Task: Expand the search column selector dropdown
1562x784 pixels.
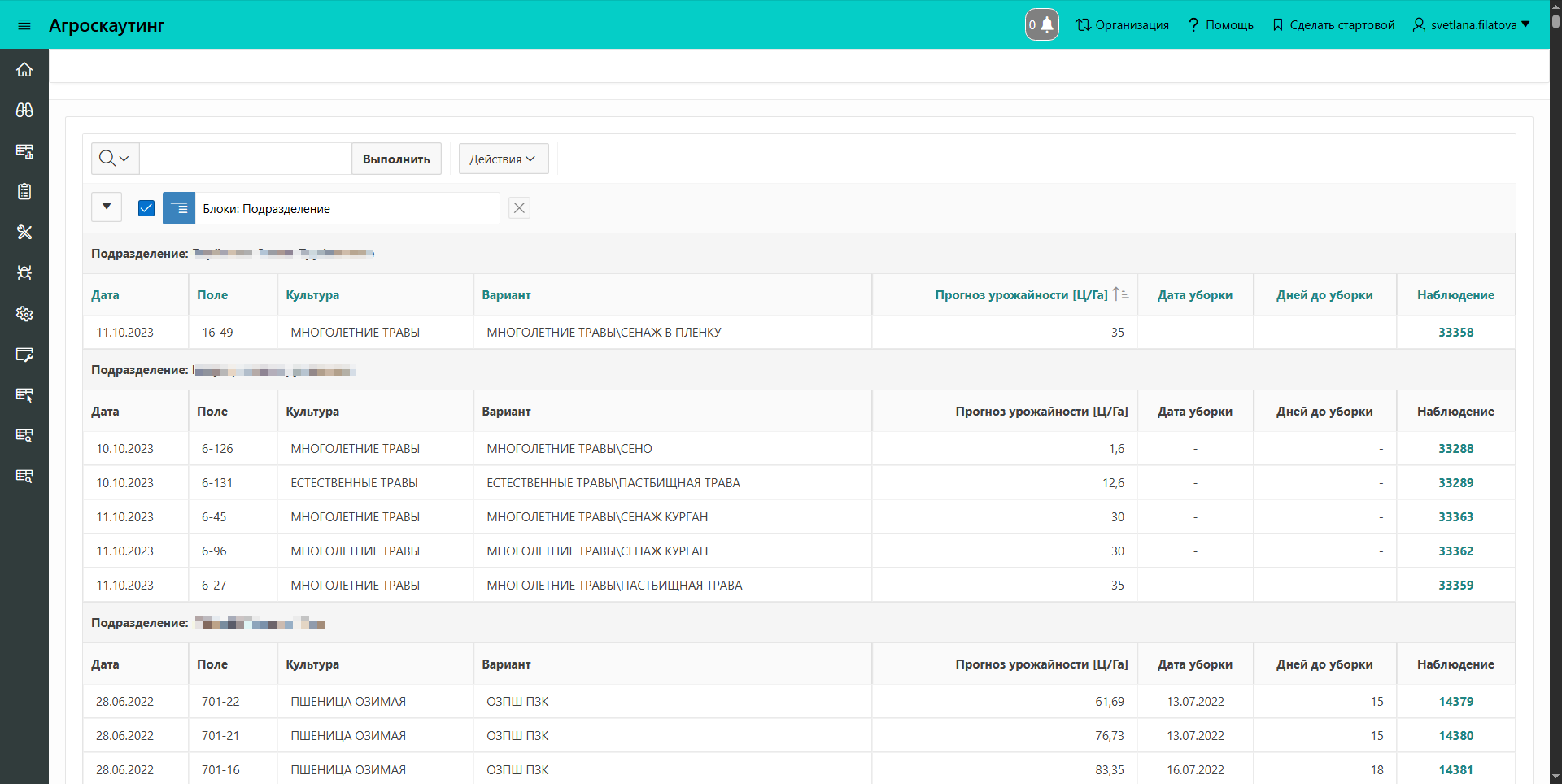Action: pyautogui.click(x=115, y=159)
